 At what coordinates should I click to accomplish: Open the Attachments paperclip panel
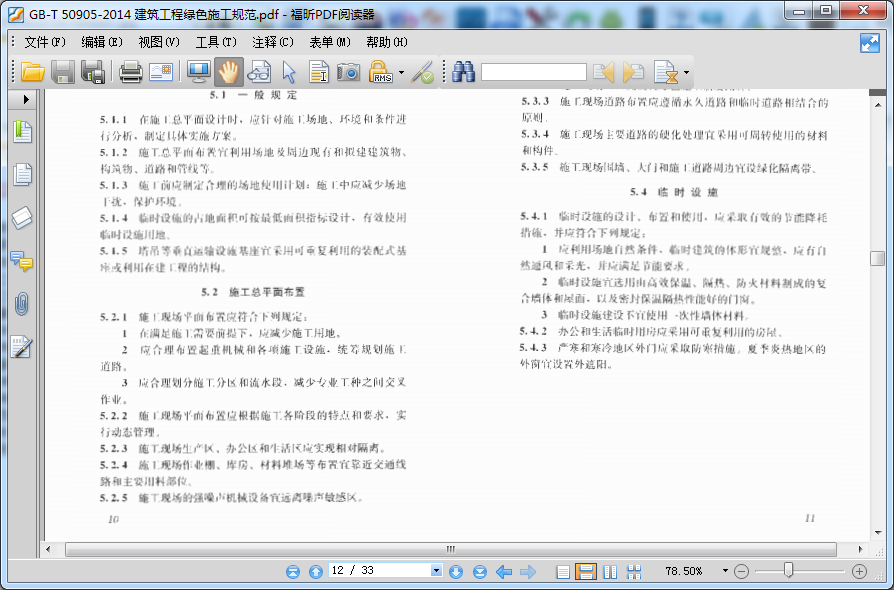tap(22, 304)
